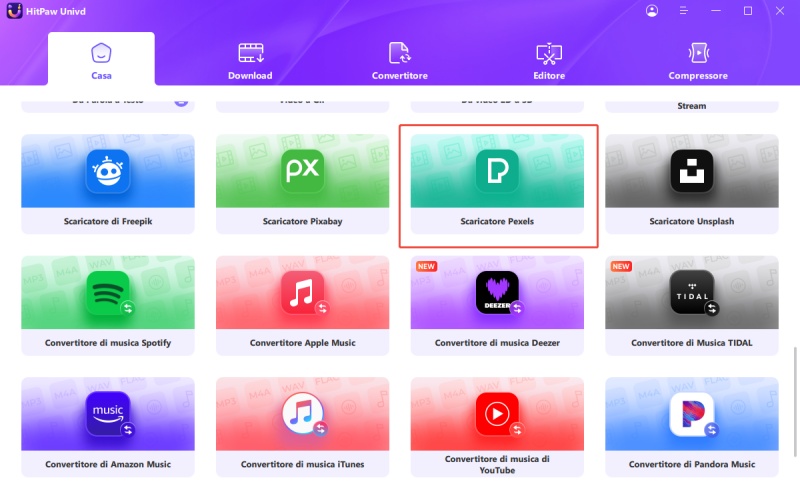800x493 pixels.
Task: Click the Deezer heart icon
Action: (x=497, y=292)
